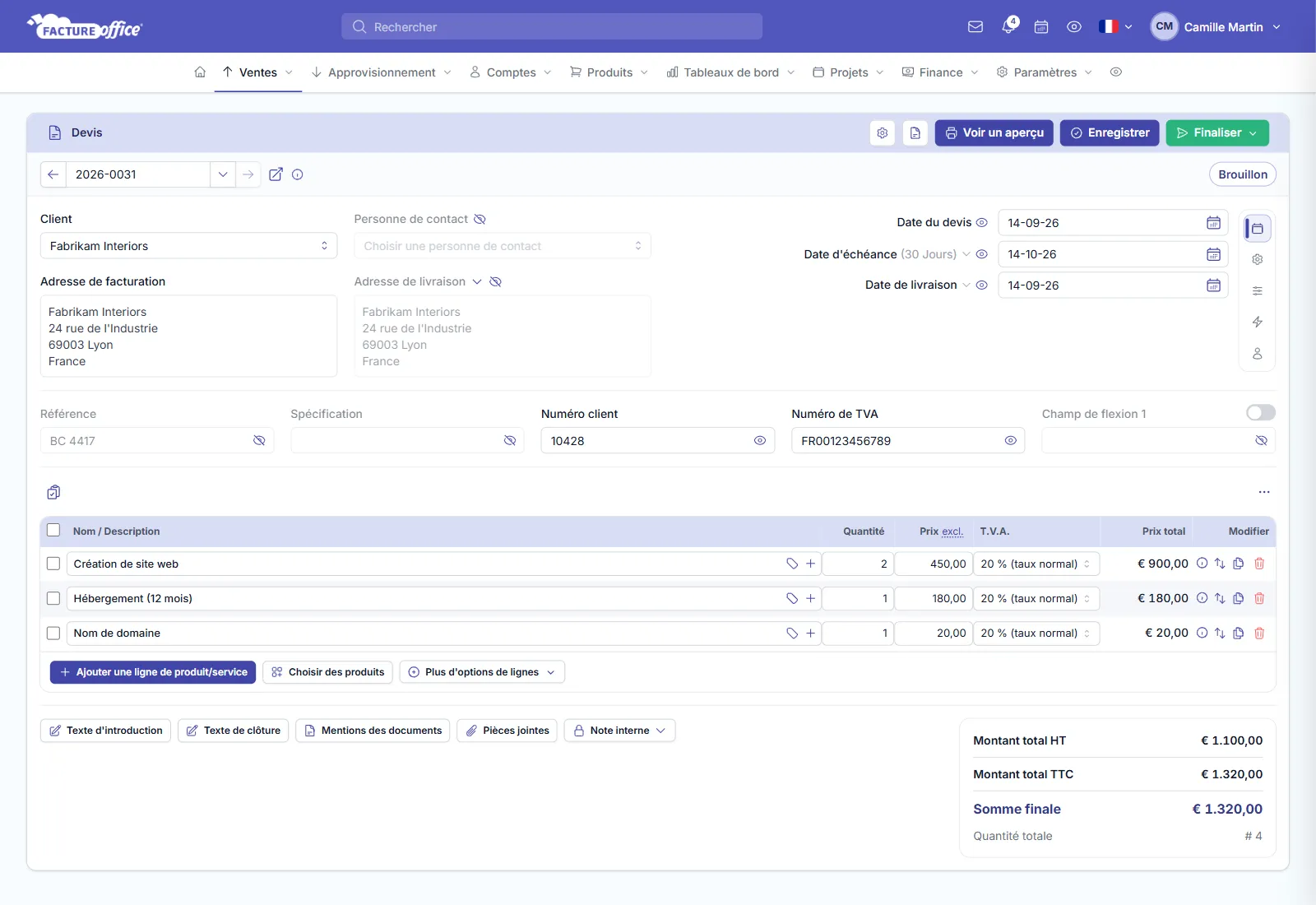Show info for Nom de domaine total
This screenshot has height=905, width=1316.
click(x=1202, y=633)
